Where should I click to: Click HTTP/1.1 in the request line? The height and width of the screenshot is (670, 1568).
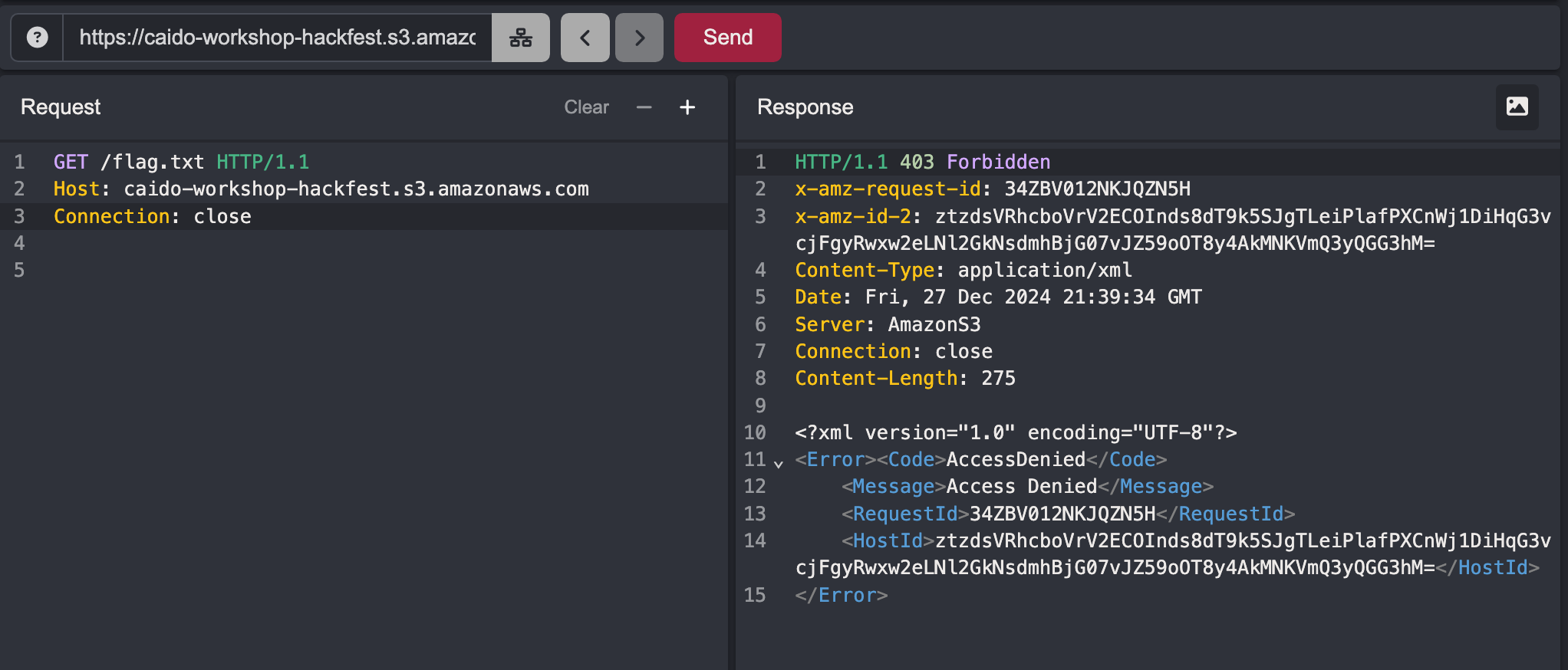pyautogui.click(x=262, y=162)
